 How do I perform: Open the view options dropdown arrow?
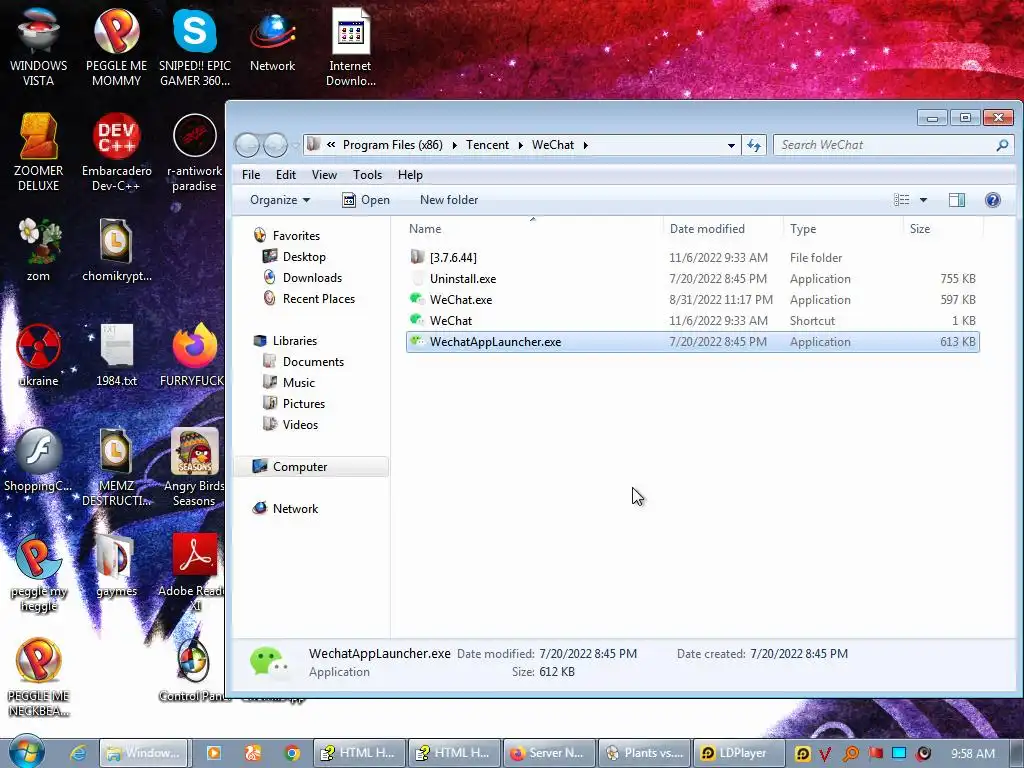tap(923, 200)
